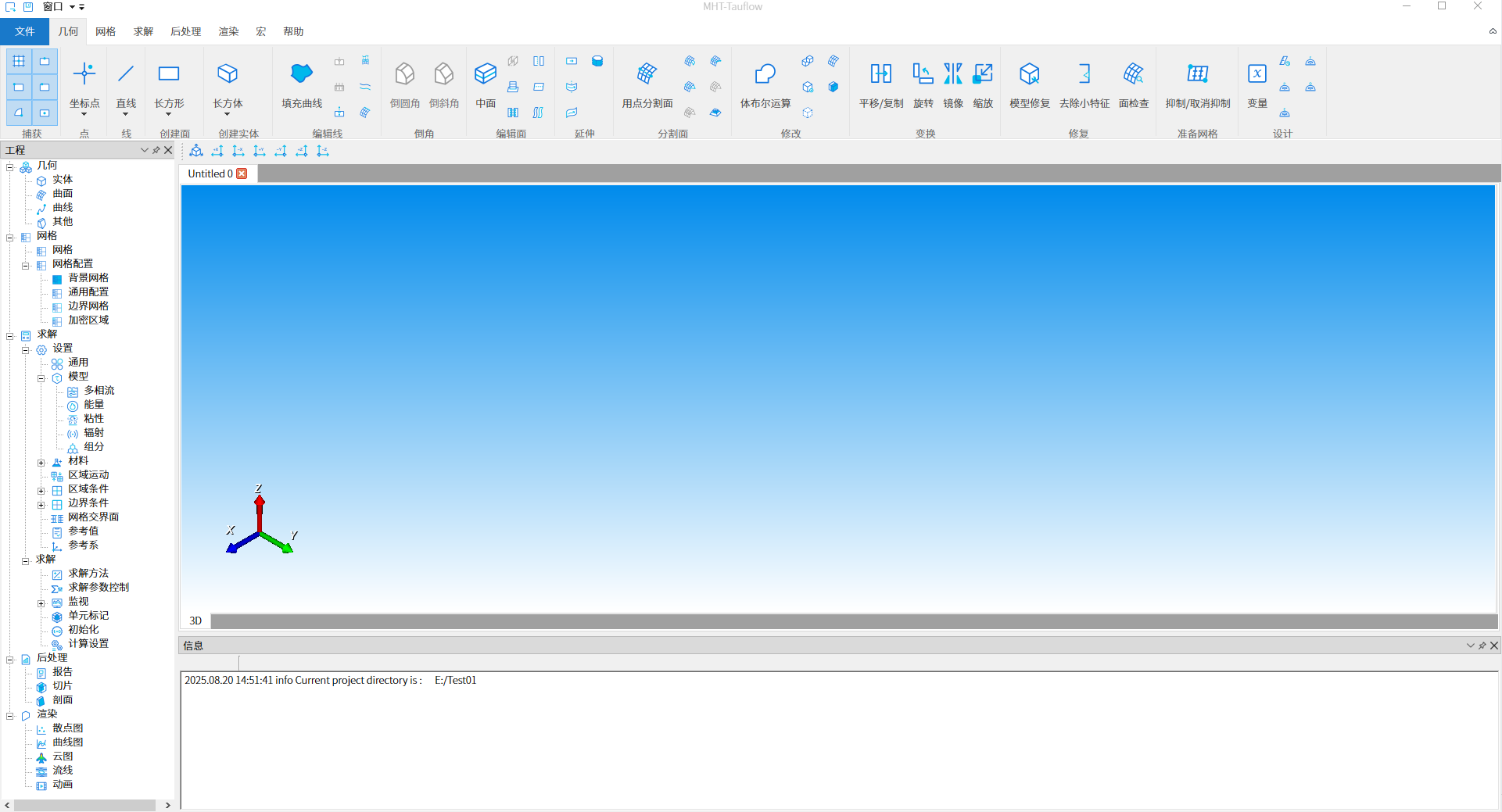This screenshot has height=812, width=1502.
Task: Collapse the 网格配置 tree node
Action: pyautogui.click(x=26, y=266)
